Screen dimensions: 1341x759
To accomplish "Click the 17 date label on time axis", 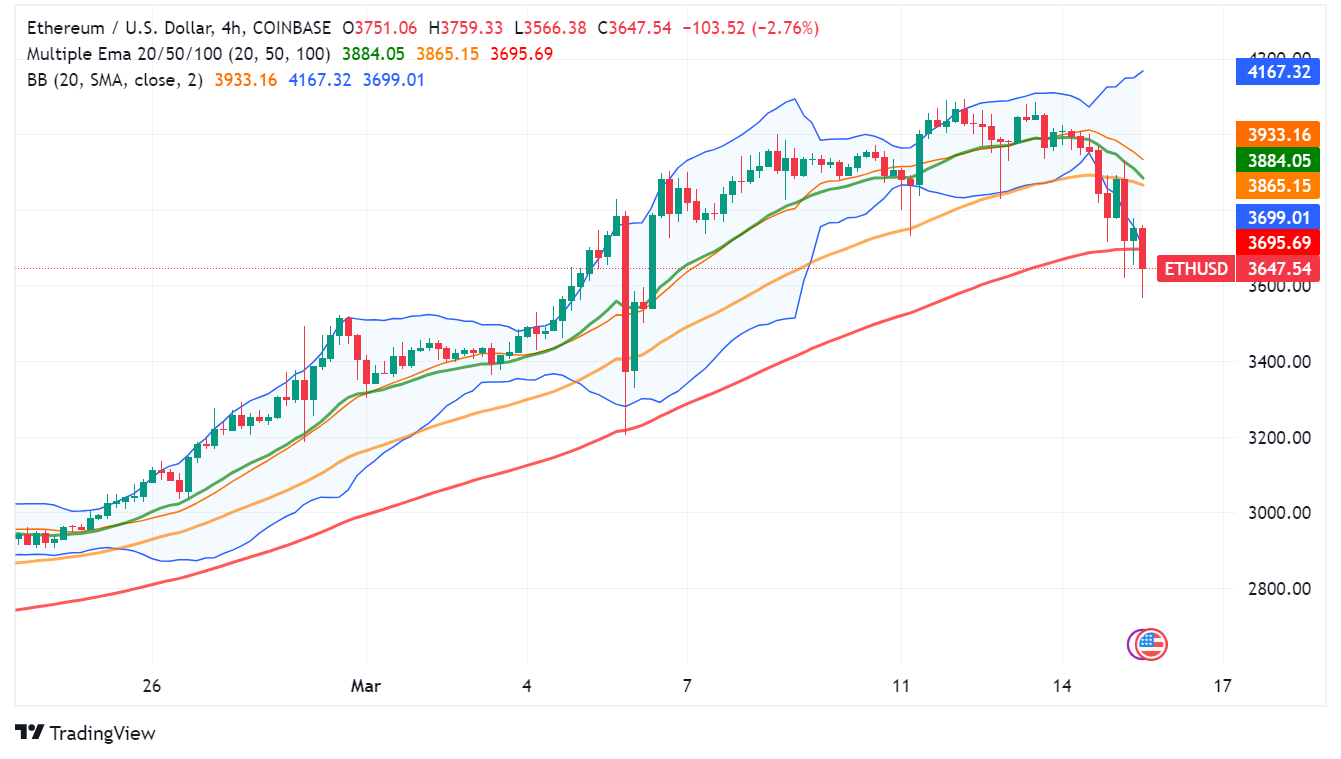I will coord(1222,686).
